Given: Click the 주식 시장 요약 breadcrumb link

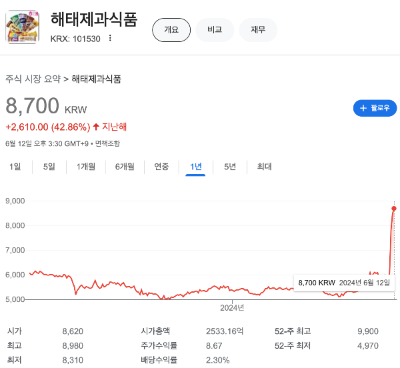Looking at the screenshot, I should click(x=33, y=79).
